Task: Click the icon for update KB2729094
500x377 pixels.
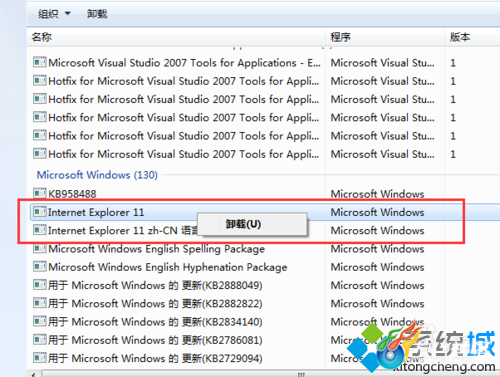Action: [x=40, y=358]
